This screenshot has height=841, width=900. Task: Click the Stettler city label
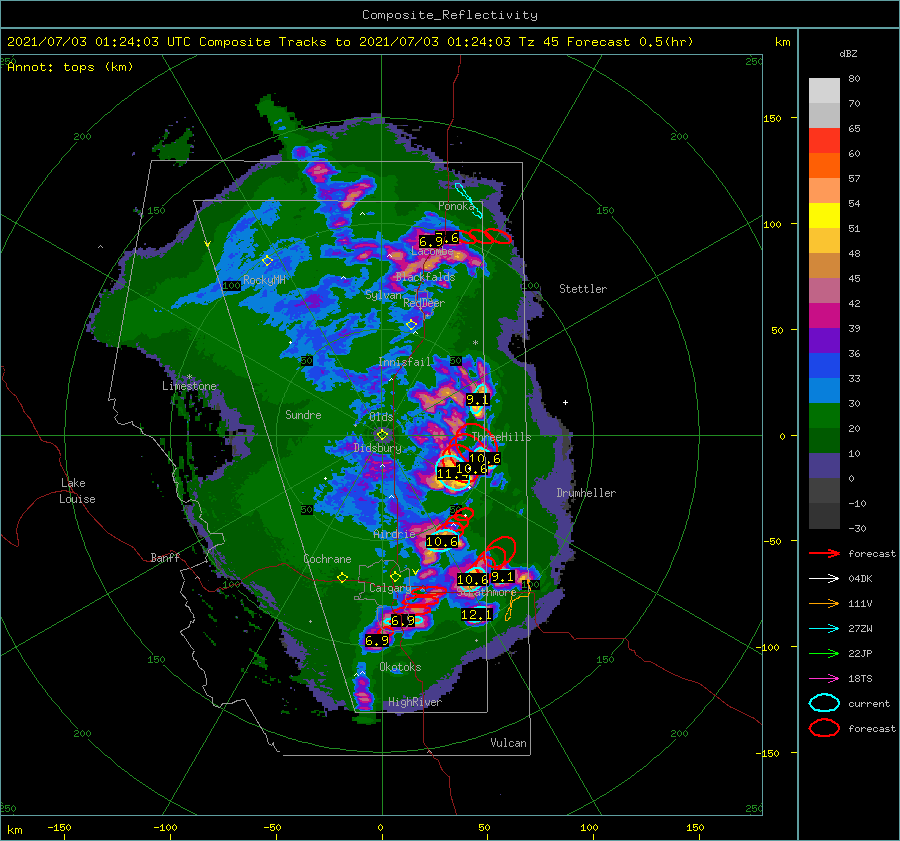(583, 289)
